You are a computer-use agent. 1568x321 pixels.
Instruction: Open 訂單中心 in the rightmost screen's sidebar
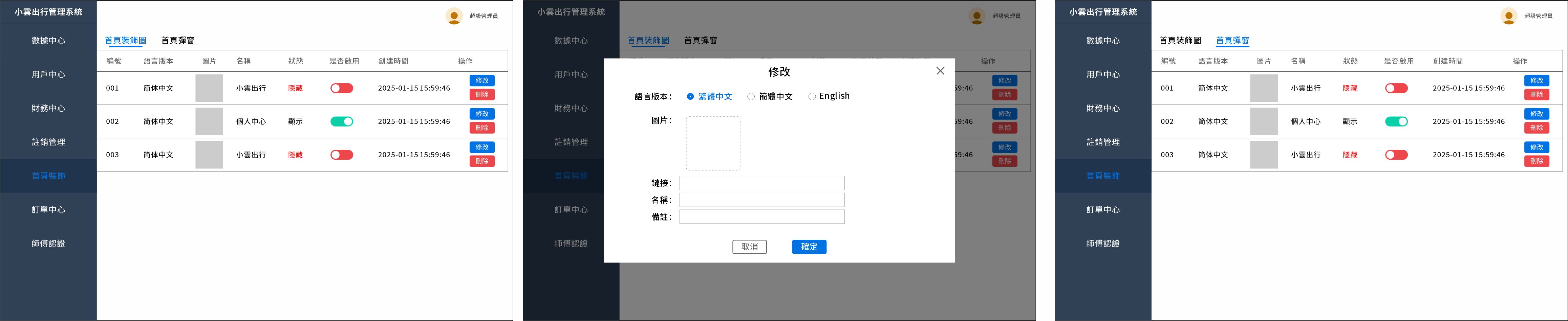tap(1103, 210)
